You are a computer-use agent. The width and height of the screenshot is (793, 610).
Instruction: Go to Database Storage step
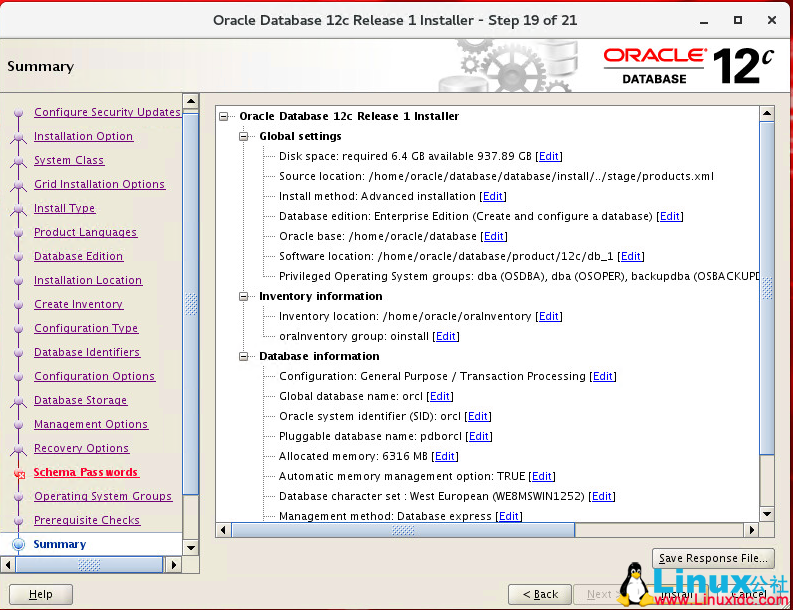[x=80, y=401]
